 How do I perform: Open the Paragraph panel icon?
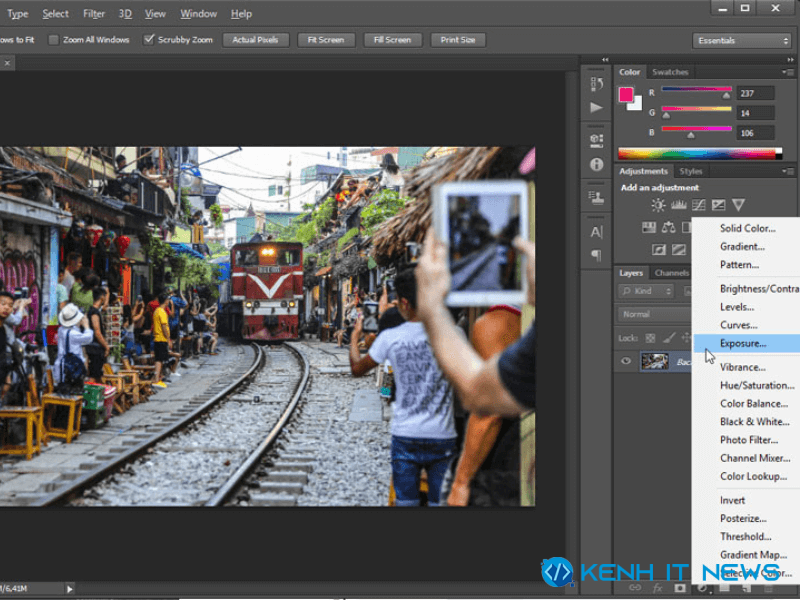pyautogui.click(x=596, y=255)
